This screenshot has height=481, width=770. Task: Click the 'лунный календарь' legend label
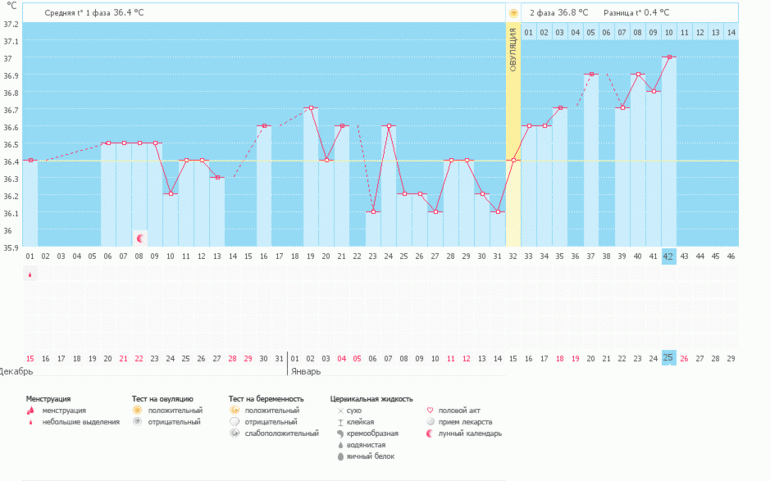(470, 433)
